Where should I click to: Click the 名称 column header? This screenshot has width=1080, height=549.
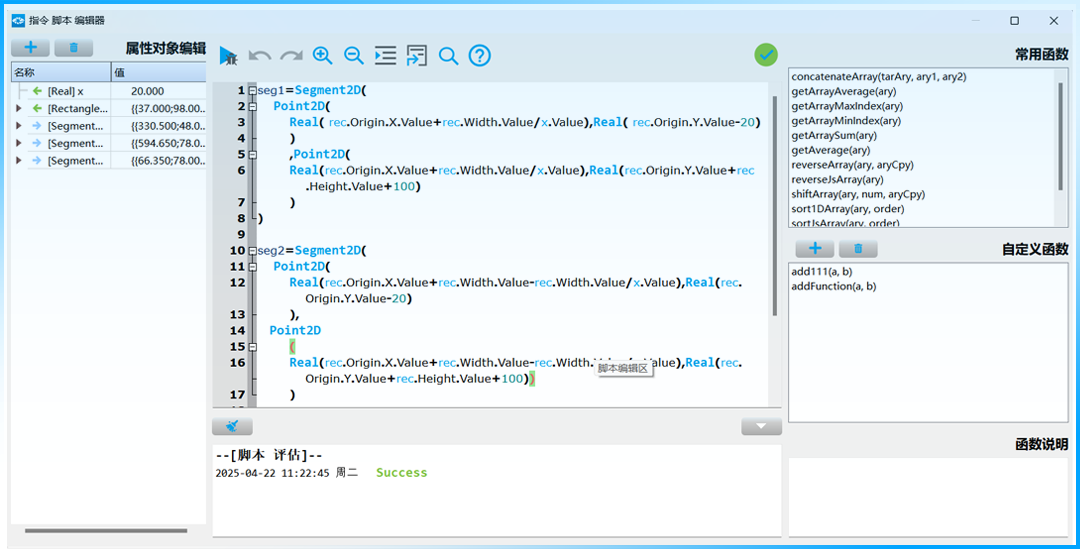[60, 72]
